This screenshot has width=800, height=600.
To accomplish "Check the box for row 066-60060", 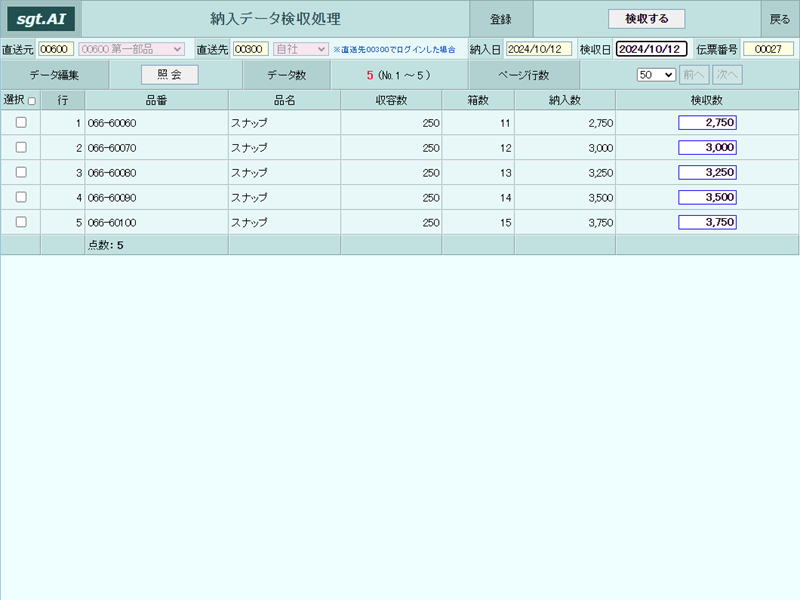I will (x=21, y=122).
